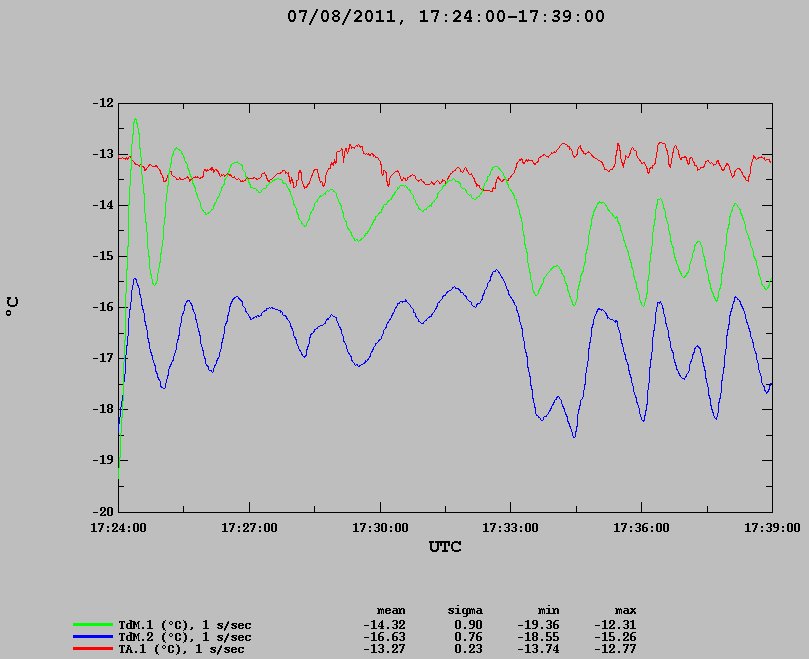
Task: Select the mean value -14.32
Action: pos(384,625)
